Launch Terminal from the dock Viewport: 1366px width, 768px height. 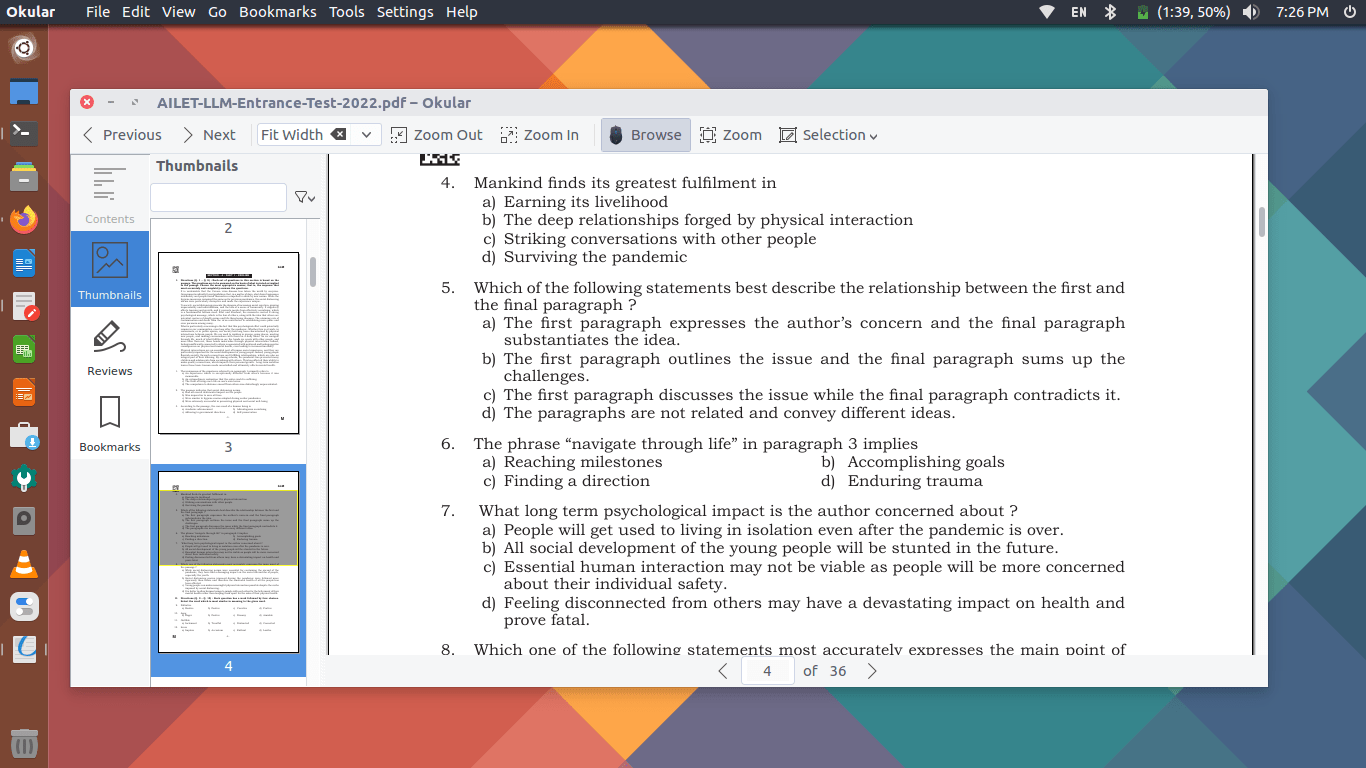pyautogui.click(x=24, y=133)
